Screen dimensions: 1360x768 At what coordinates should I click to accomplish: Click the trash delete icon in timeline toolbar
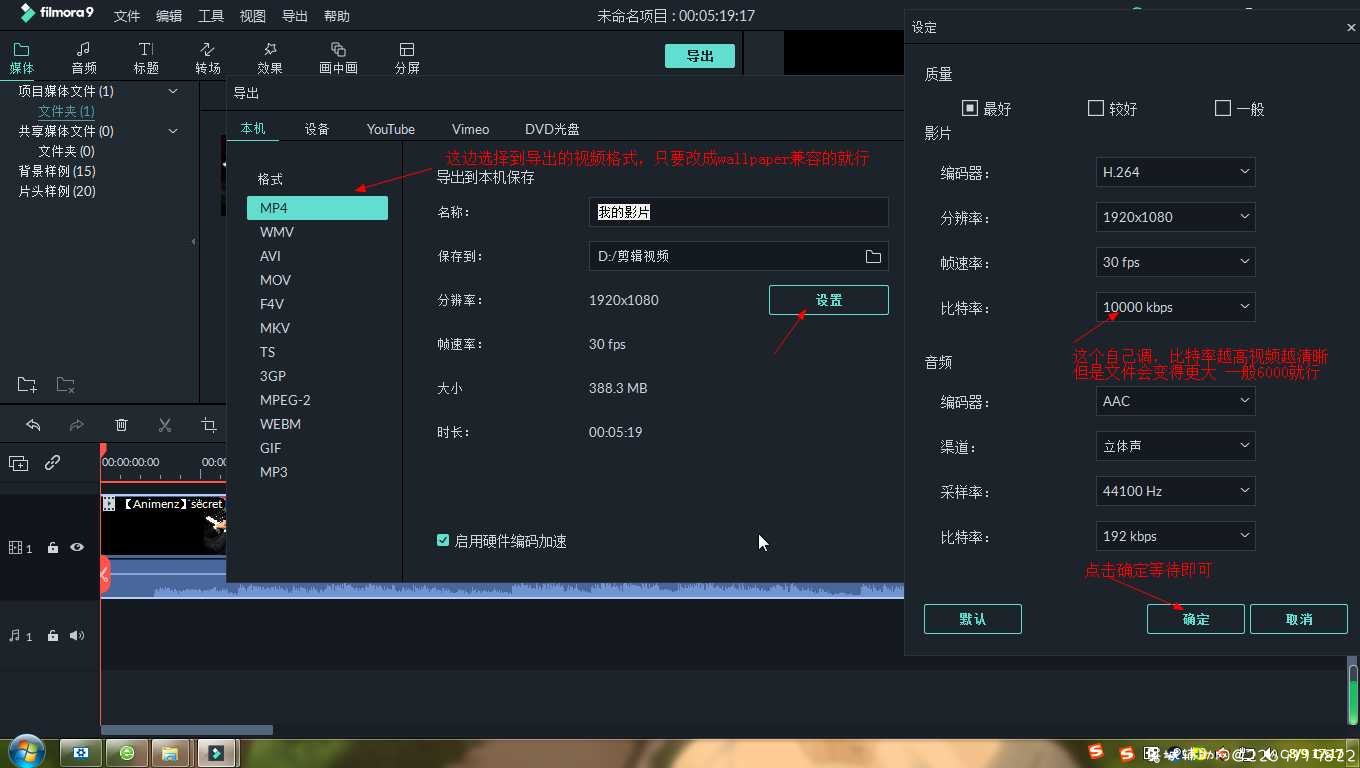click(121, 425)
